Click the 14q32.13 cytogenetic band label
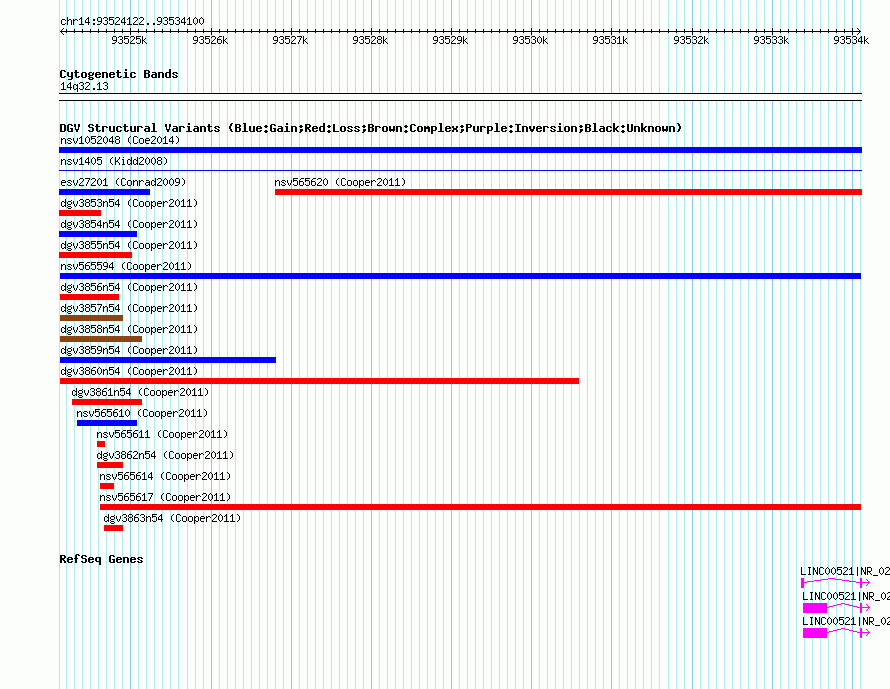Screen dimensions: 890x689 84,86
